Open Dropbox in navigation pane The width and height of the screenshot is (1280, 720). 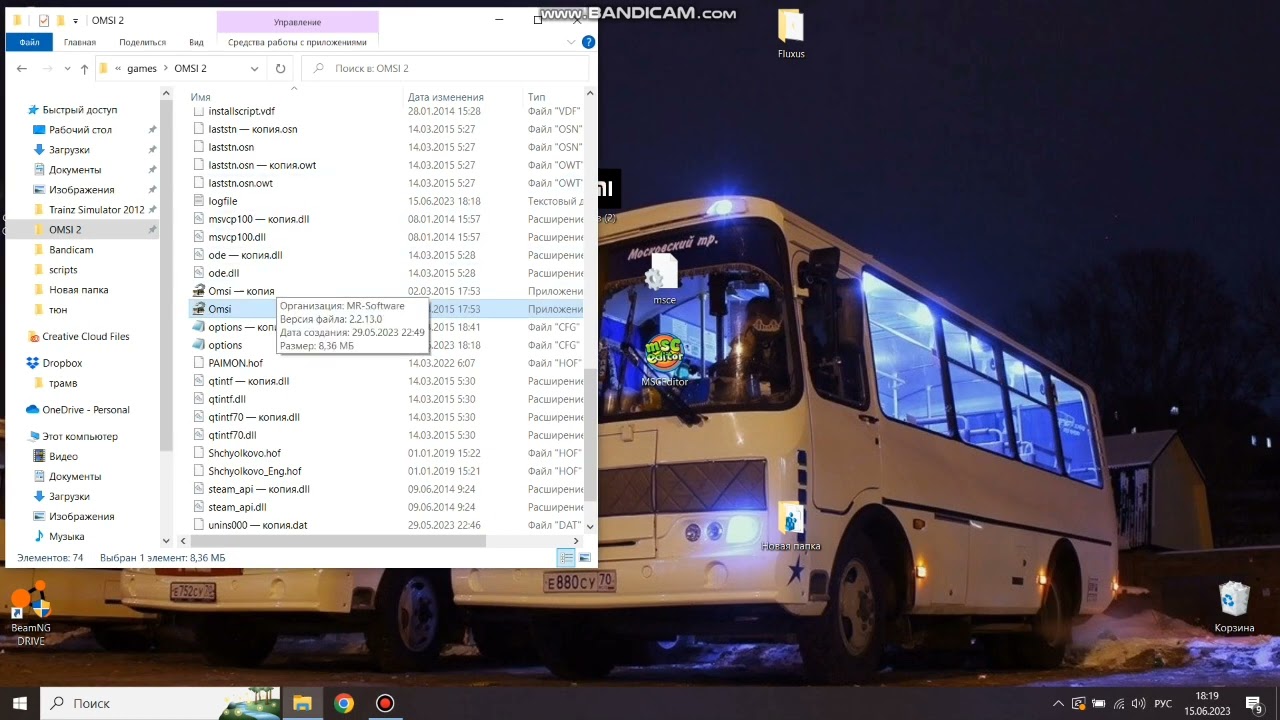point(62,363)
